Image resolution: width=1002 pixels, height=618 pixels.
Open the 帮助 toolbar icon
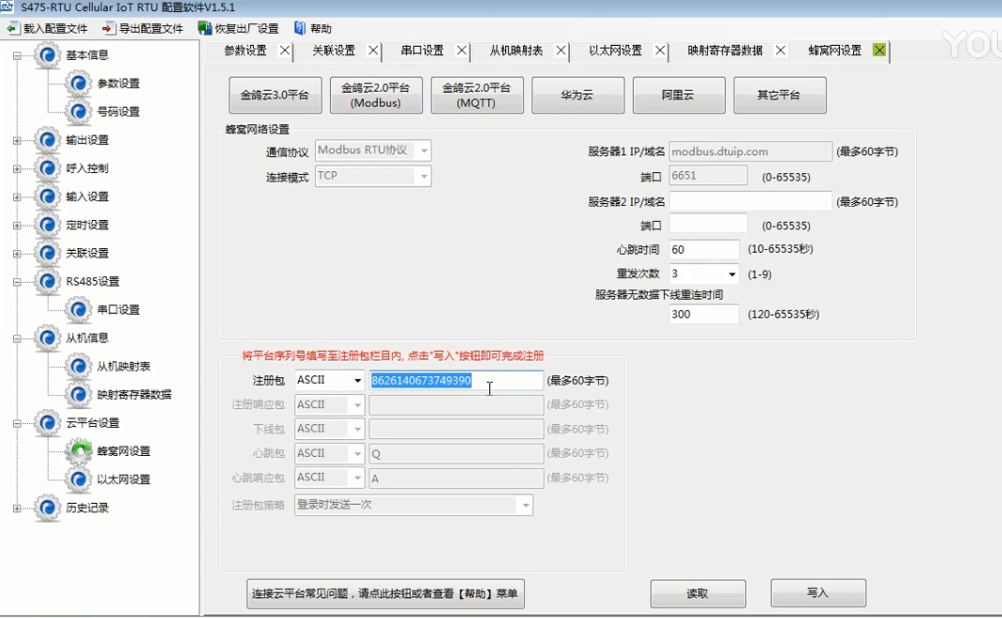300,29
